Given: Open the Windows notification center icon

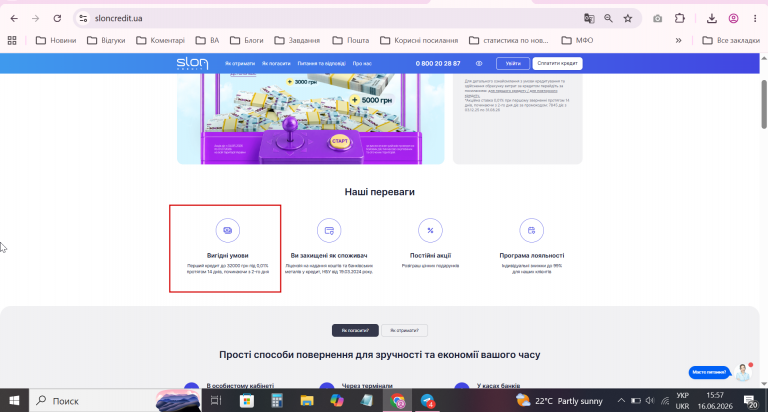Looking at the screenshot, I should [749, 401].
